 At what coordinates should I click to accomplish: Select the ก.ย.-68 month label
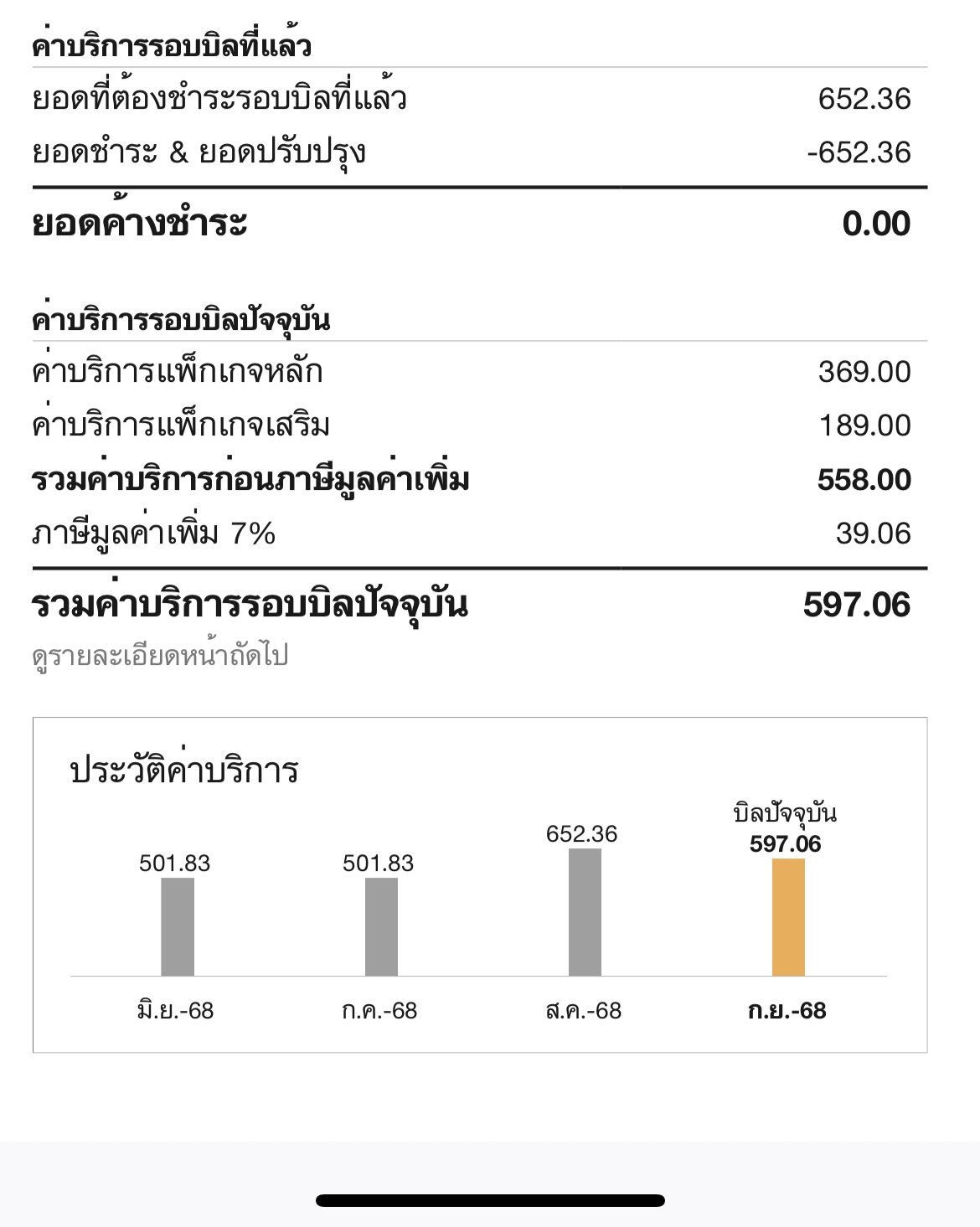787,1011
